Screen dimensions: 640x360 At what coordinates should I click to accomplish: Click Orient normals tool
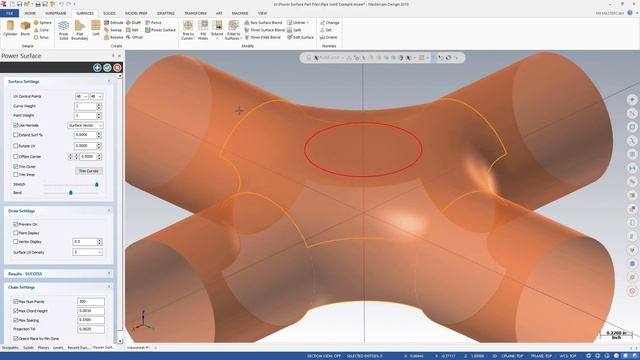pyautogui.click(x=329, y=38)
